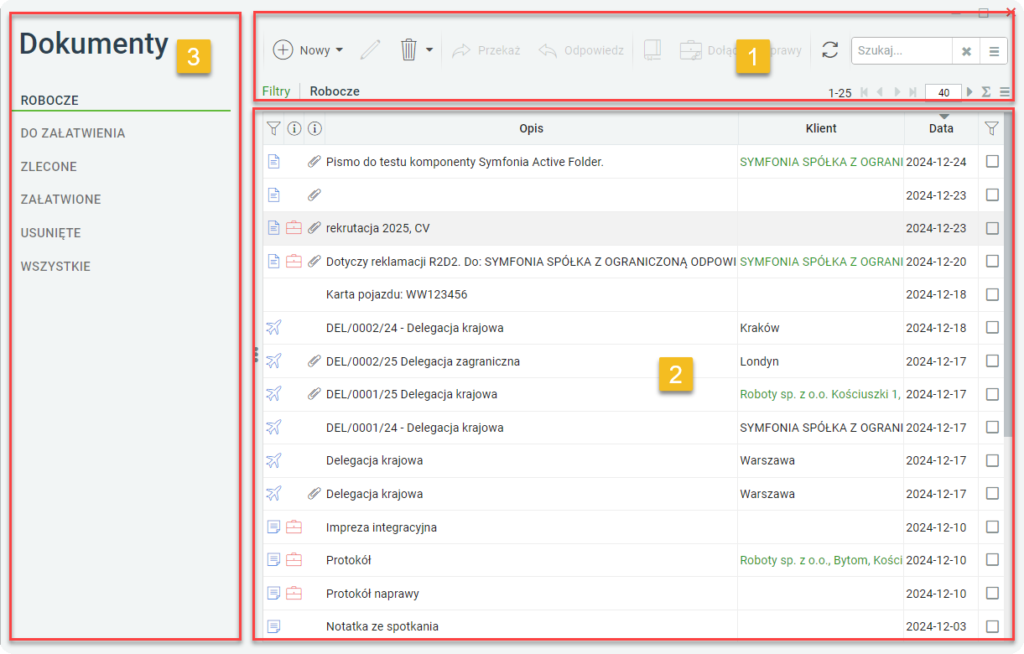
Task: Sort by the Opis column header
Action: [531, 129]
